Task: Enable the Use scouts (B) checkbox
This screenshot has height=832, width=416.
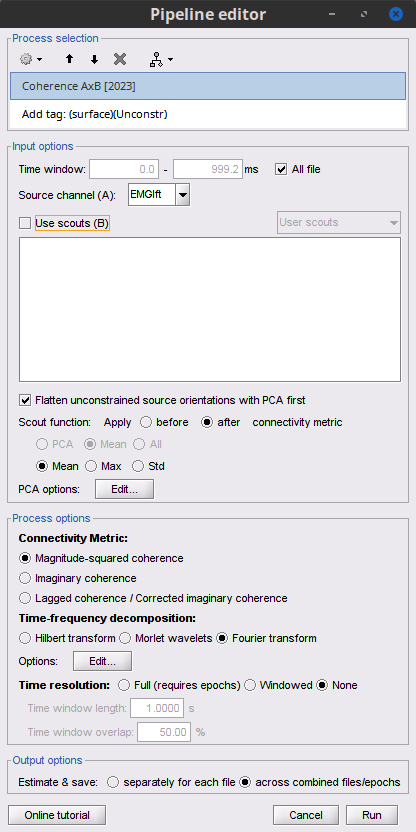Action: pyautogui.click(x=25, y=223)
